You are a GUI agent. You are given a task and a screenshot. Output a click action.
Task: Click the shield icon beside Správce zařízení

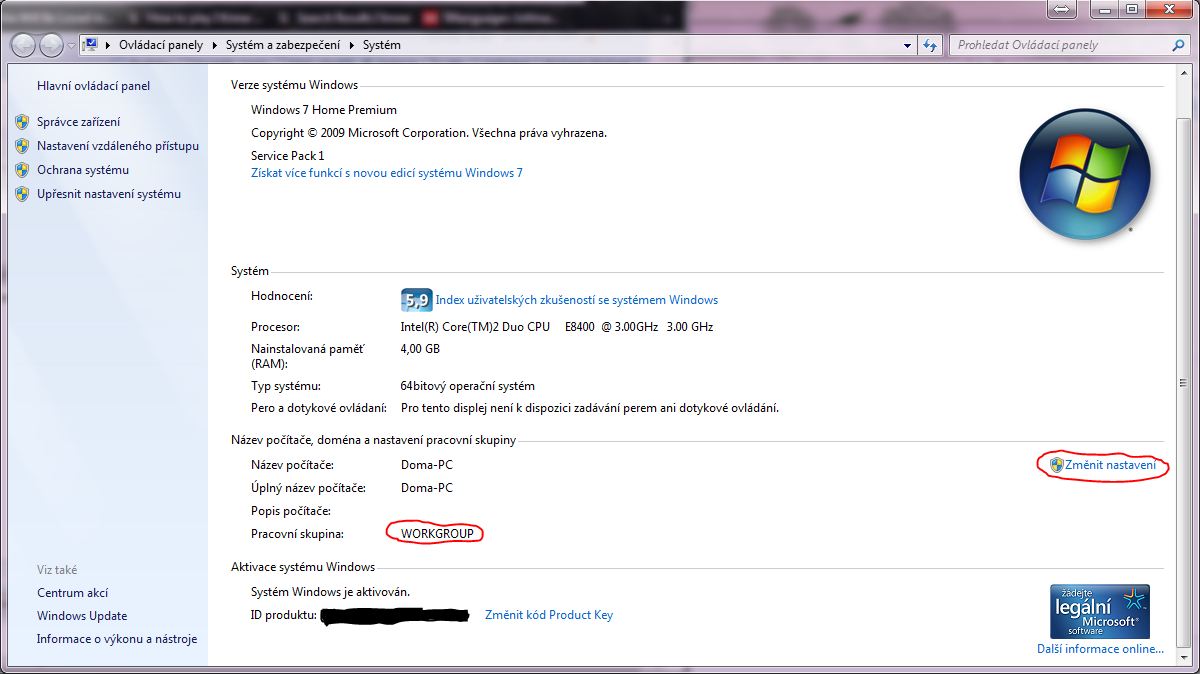(x=22, y=122)
